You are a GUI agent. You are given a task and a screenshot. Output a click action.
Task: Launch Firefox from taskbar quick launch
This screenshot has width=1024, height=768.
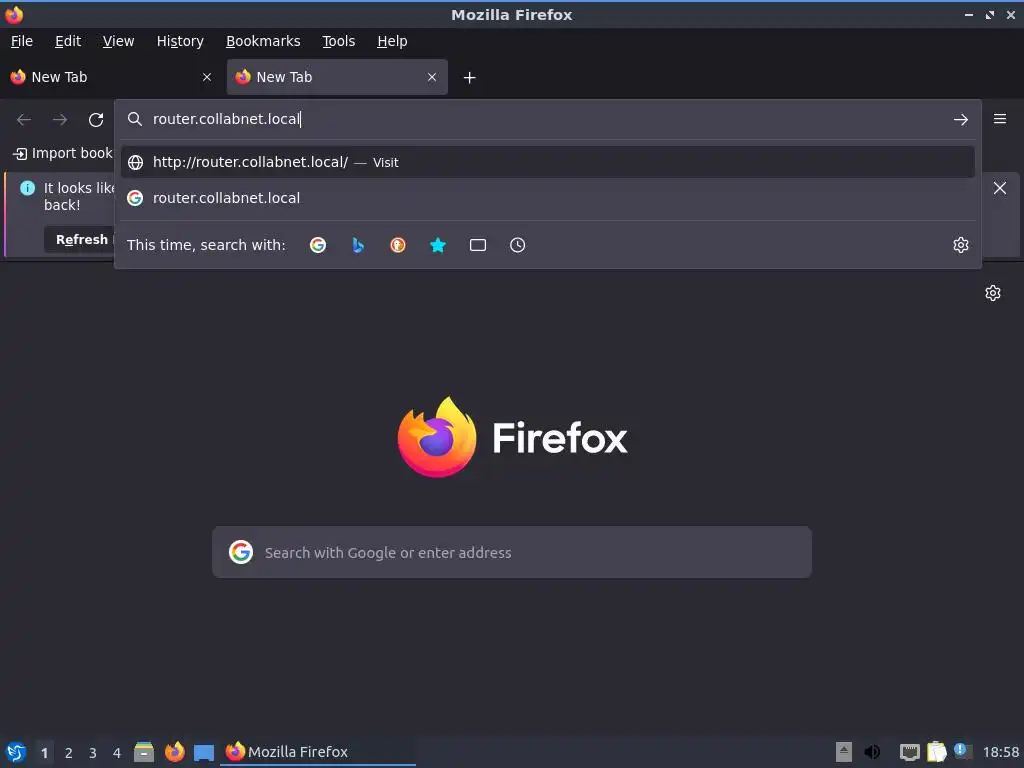(174, 752)
